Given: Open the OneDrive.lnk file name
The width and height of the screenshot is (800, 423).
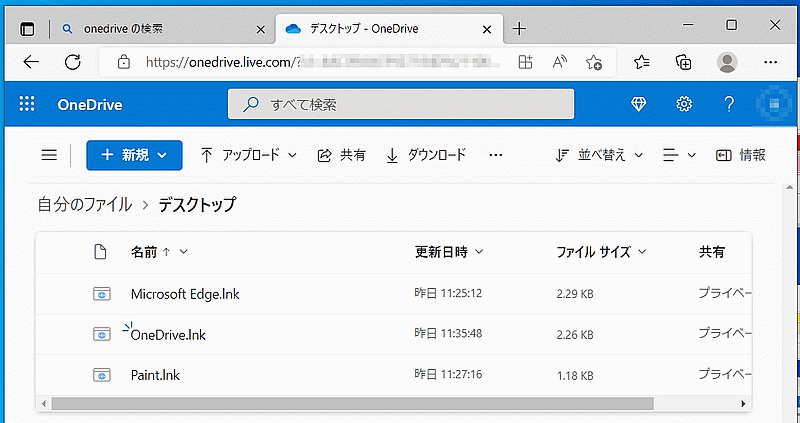Looking at the screenshot, I should point(168,335).
